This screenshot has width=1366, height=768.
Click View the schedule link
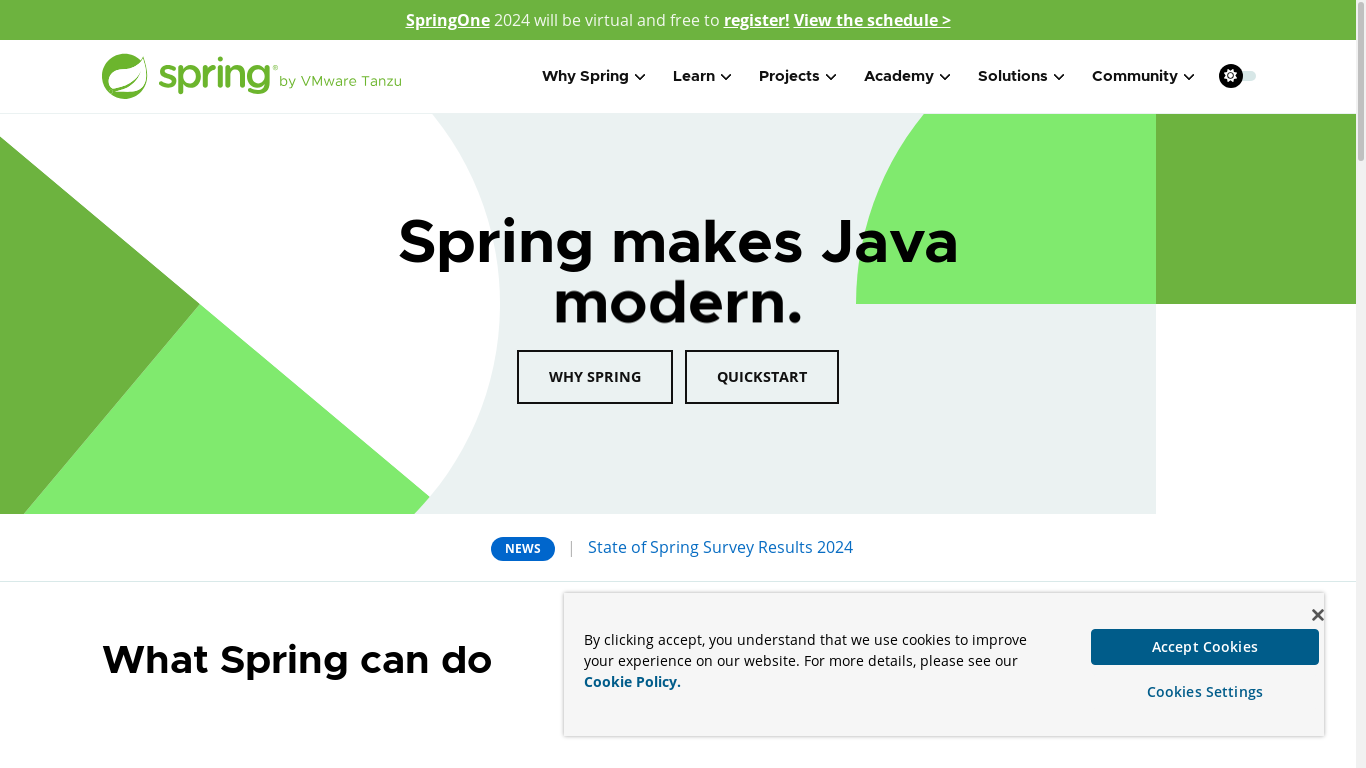click(872, 20)
